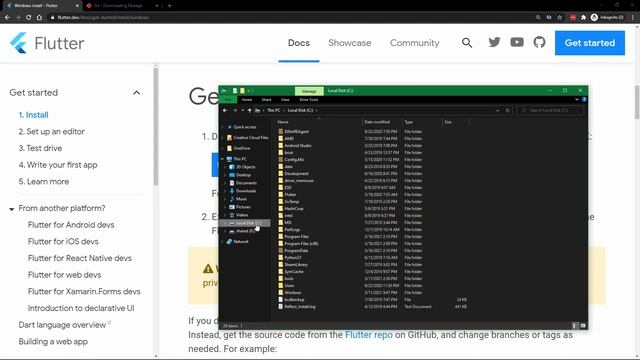Open the browser extensions puzzle icon
The height and width of the screenshot is (360, 640).
[583, 17]
